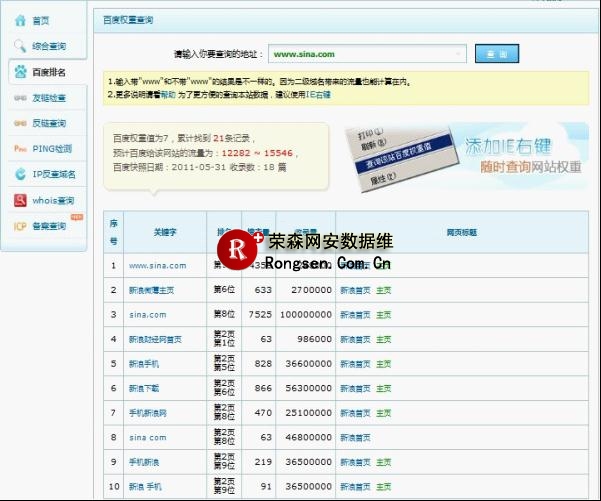Select the 综合查询 magnifier icon
The image size is (601, 501).
[x=20, y=46]
